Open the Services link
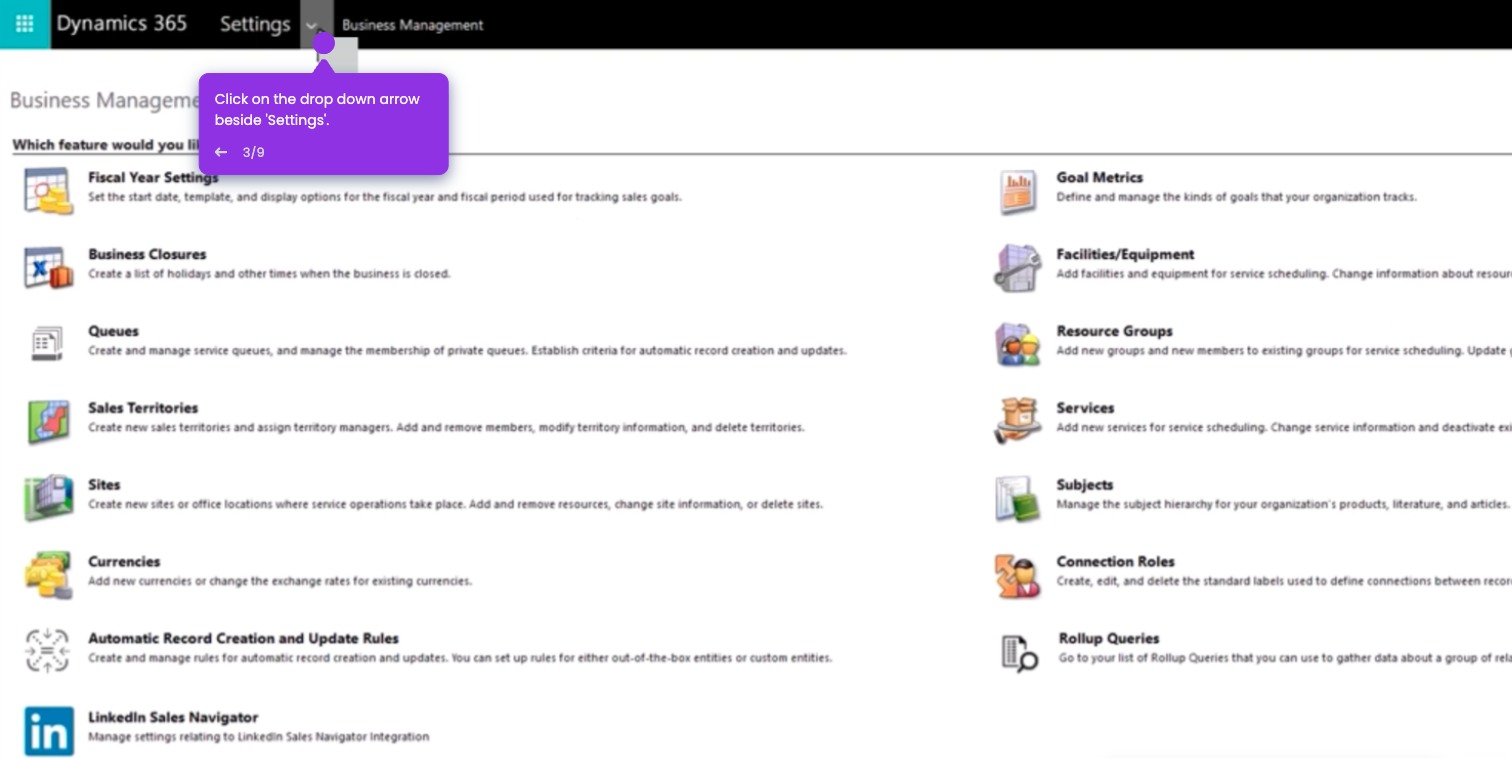 [1085, 408]
